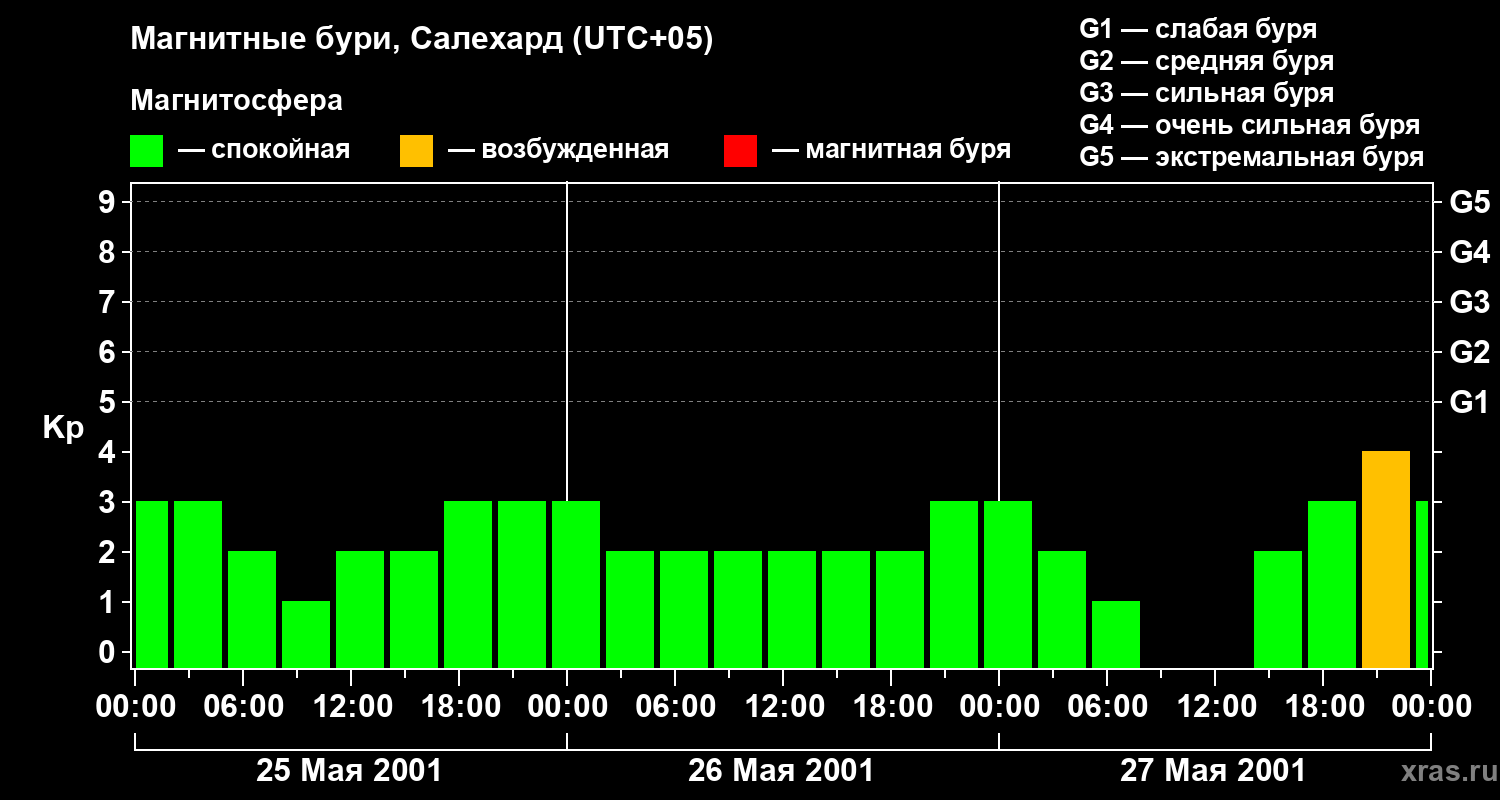Click the — возбужденная legend label
Image resolution: width=1500 pixels, height=800 pixels.
tap(558, 150)
